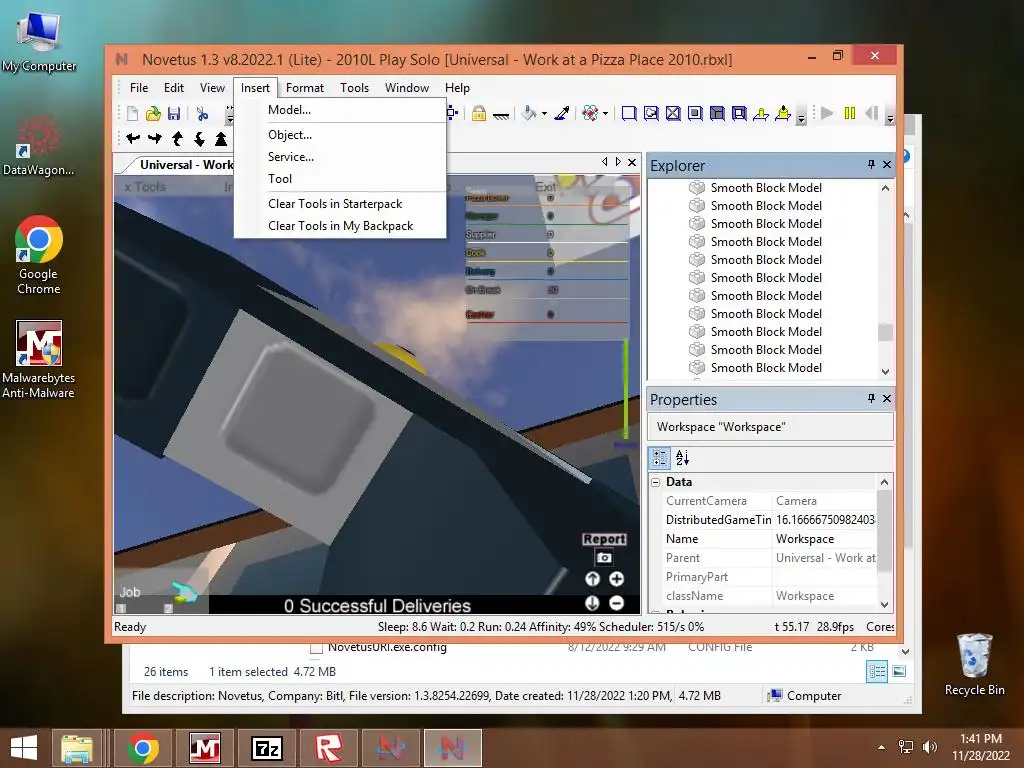Screen dimensions: 1024x768
Task: Click the Workspace object selector field
Action: 770,427
